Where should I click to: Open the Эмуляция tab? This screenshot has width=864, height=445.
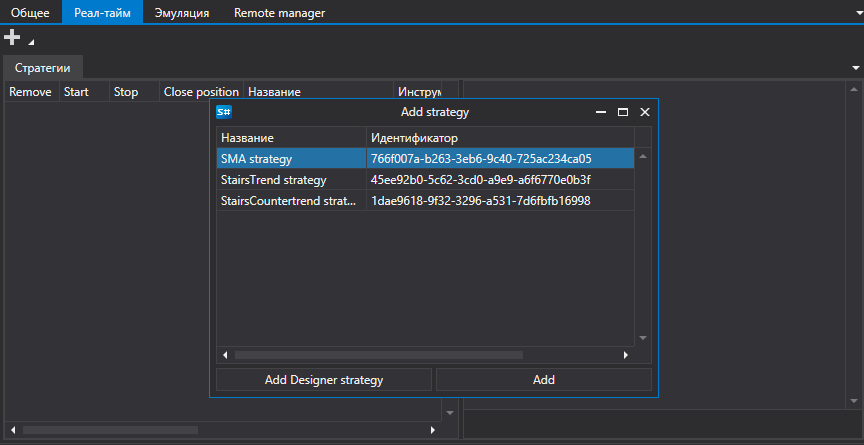[182, 13]
